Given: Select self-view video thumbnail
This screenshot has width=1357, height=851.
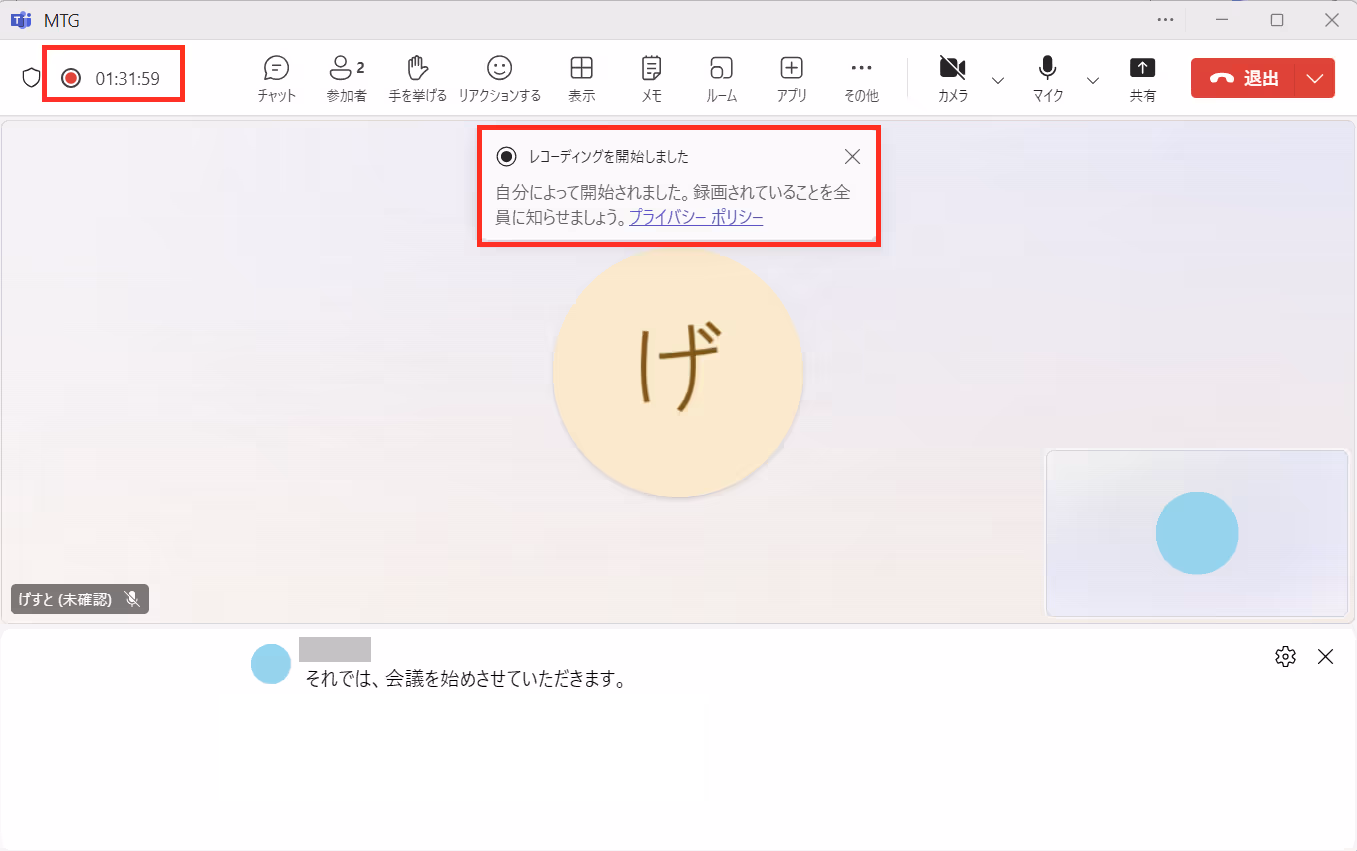Looking at the screenshot, I should coord(1197,533).
